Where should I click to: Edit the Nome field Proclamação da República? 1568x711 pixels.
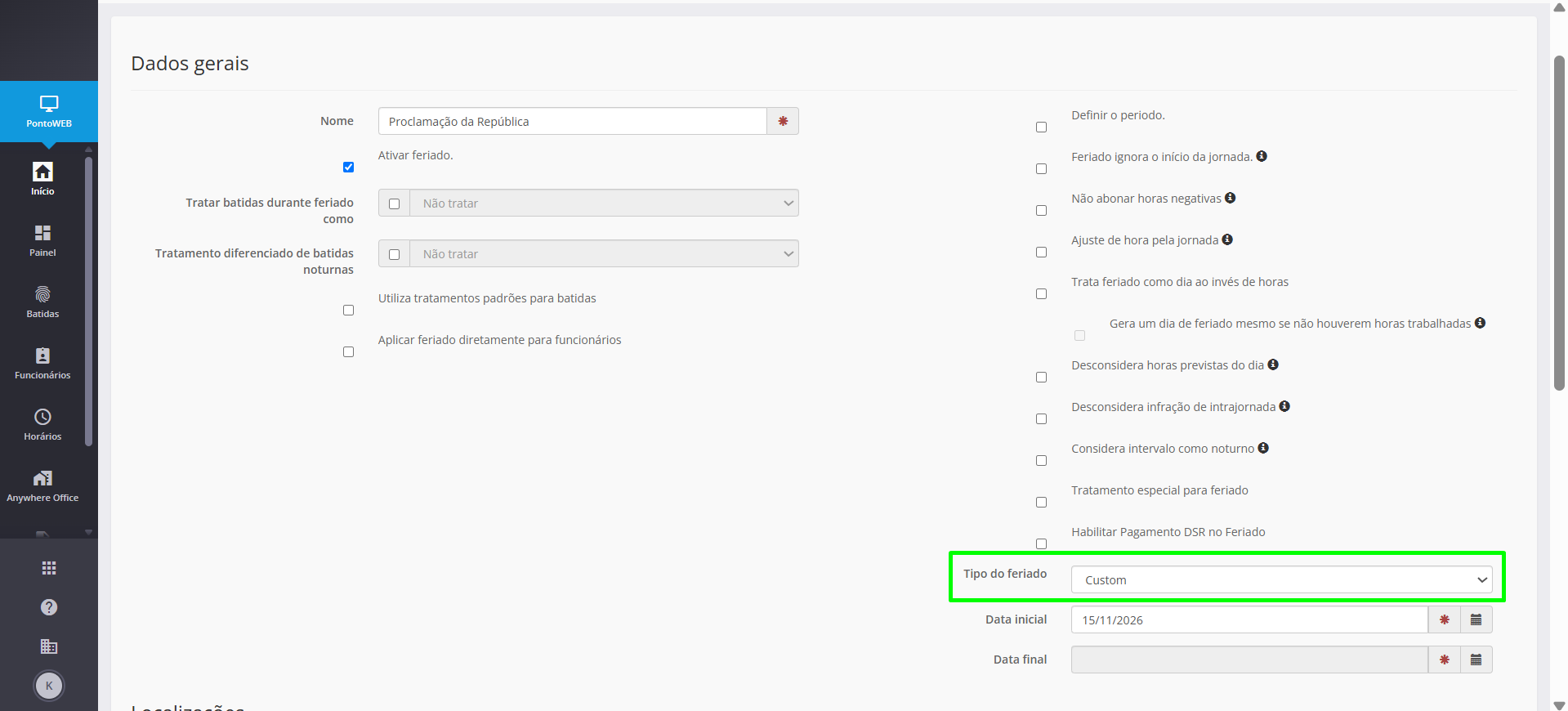click(572, 121)
